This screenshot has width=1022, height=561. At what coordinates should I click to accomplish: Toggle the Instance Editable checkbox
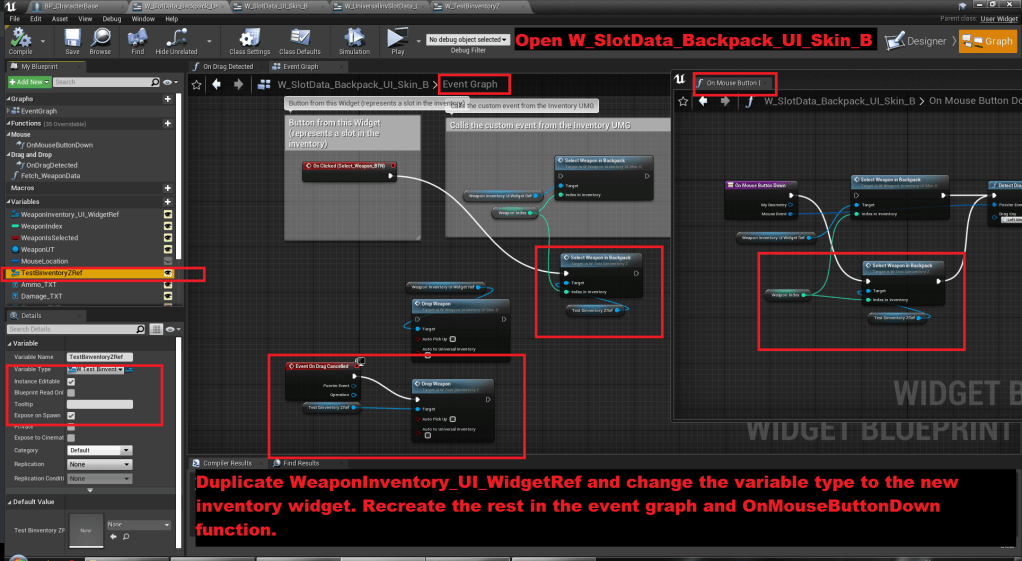point(71,381)
